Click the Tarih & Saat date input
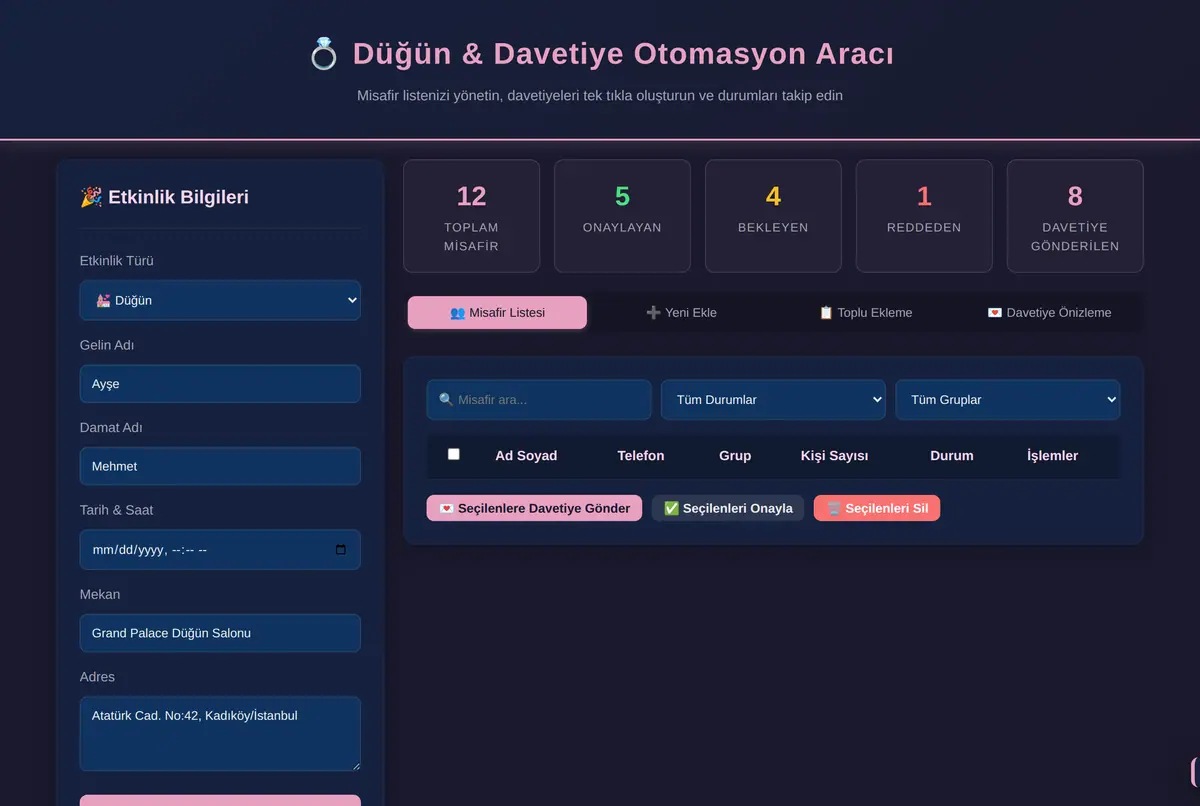1200x806 pixels. click(220, 549)
